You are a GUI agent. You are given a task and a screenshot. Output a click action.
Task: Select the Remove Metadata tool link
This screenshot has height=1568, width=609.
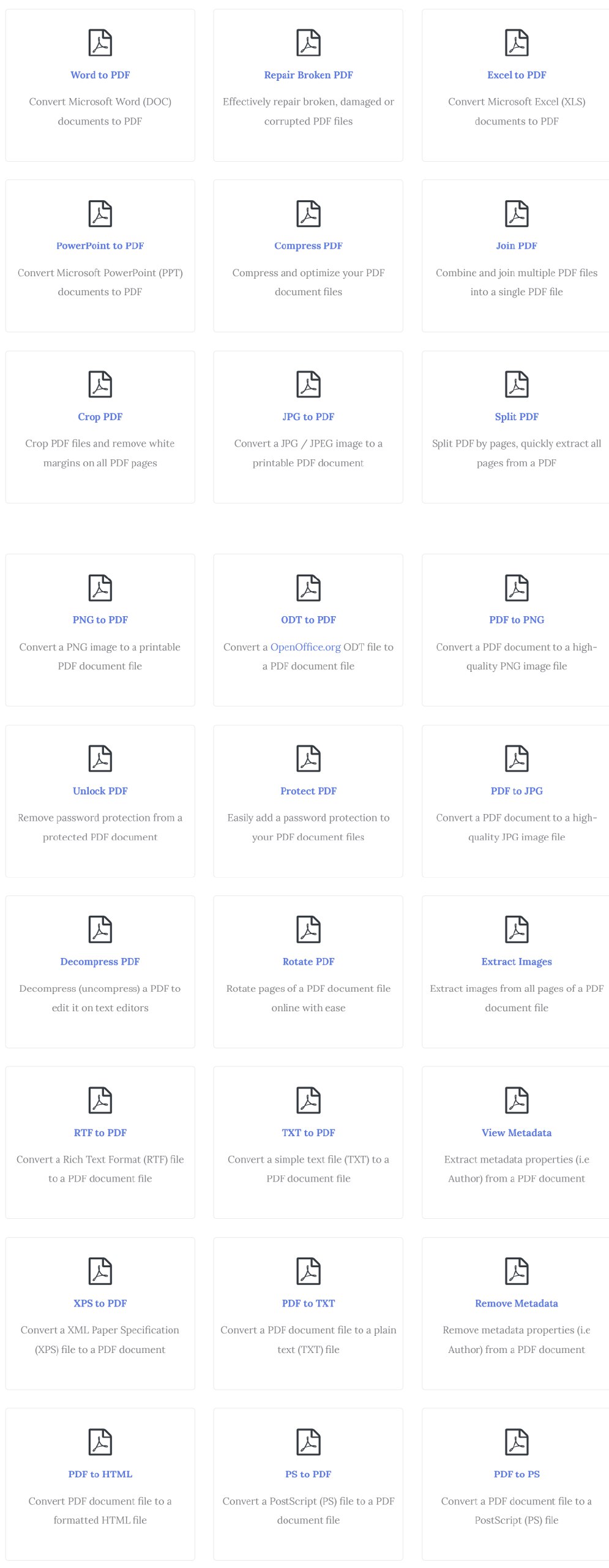(517, 1303)
